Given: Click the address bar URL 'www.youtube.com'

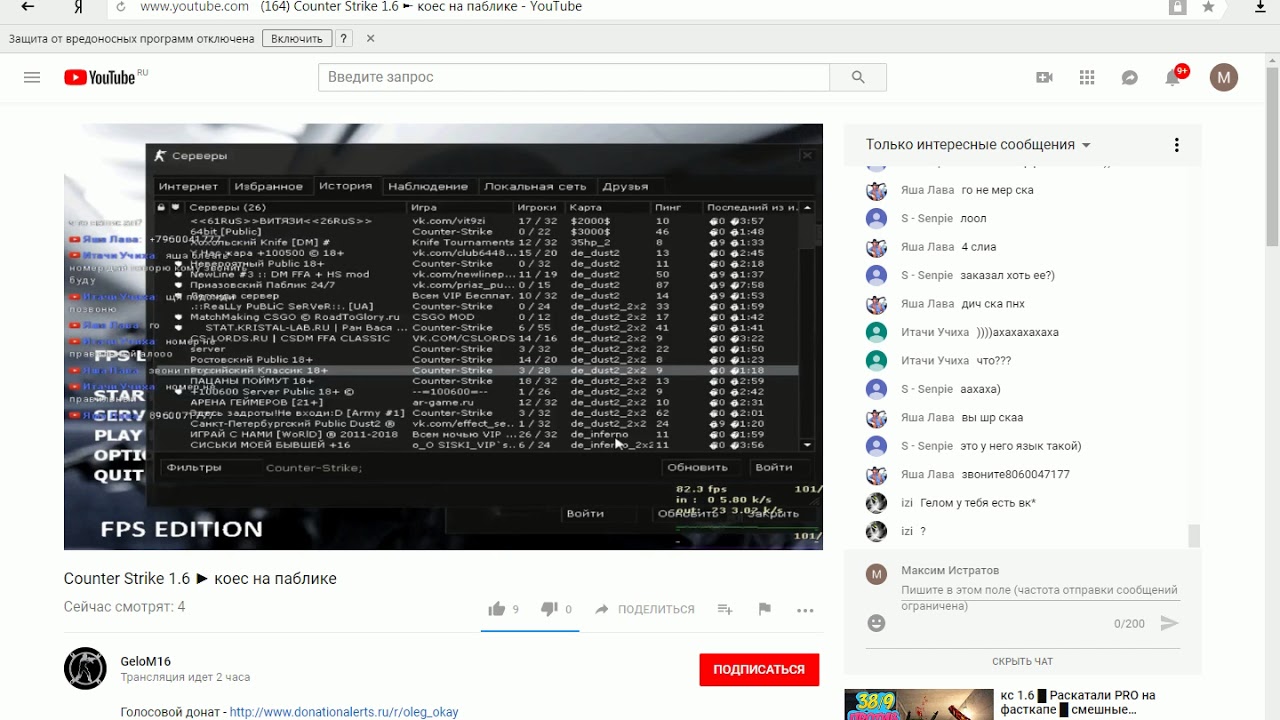Looking at the screenshot, I should [x=194, y=7].
